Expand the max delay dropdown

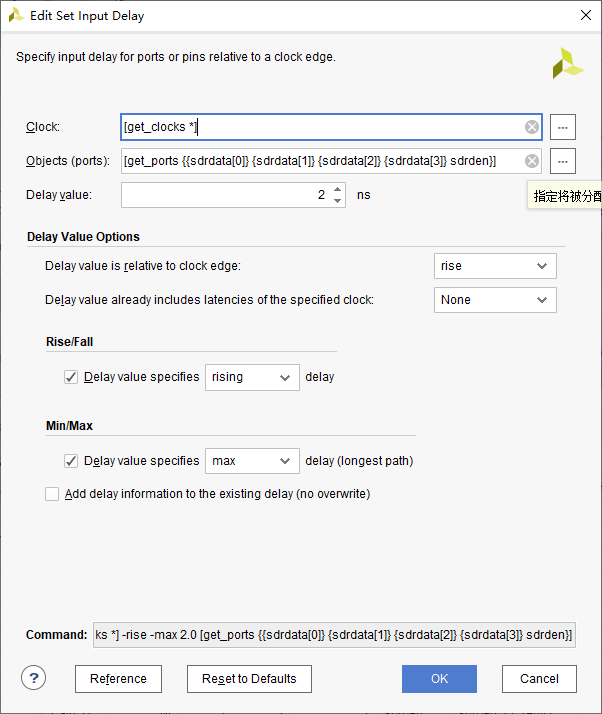click(x=252, y=461)
